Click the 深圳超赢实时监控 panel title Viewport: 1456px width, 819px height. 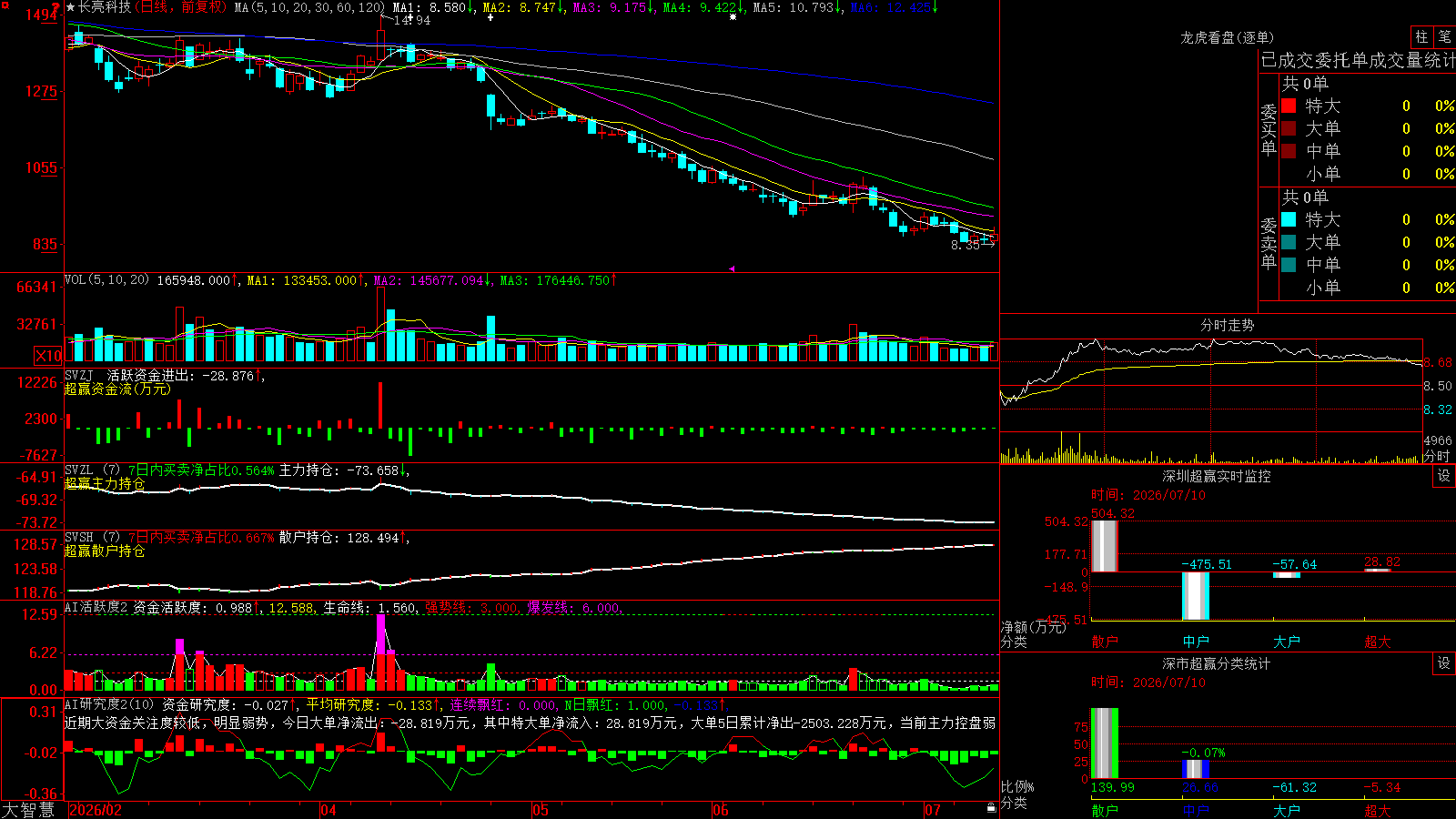[x=1217, y=476]
